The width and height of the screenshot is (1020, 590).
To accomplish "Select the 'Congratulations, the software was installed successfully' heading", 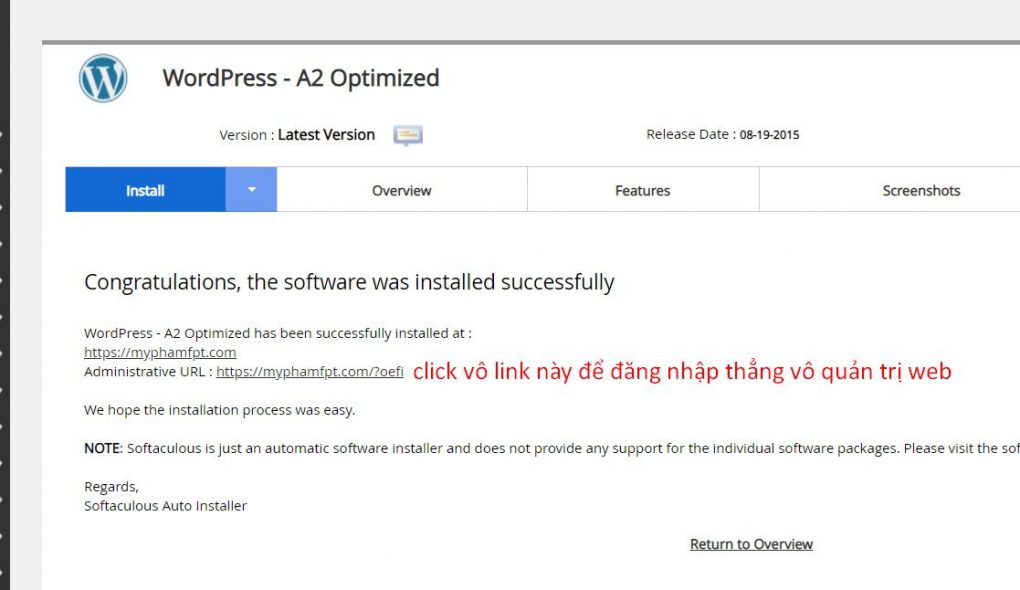I will point(349,282).
